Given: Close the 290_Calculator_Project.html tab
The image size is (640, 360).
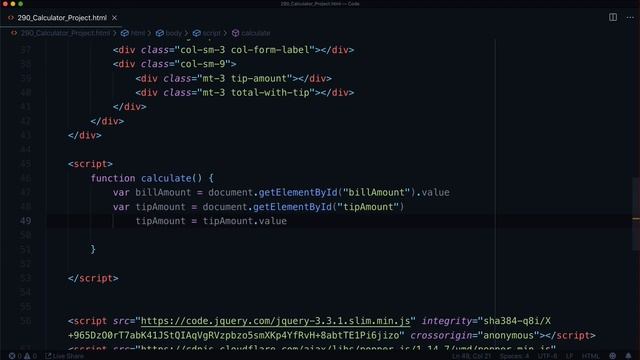Looking at the screenshot, I should click(114, 18).
